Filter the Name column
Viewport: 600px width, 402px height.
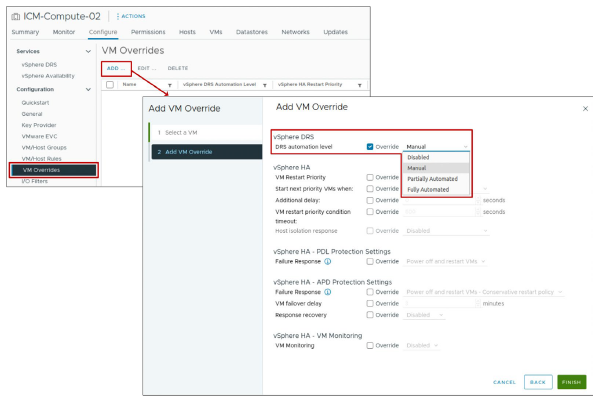coord(170,85)
